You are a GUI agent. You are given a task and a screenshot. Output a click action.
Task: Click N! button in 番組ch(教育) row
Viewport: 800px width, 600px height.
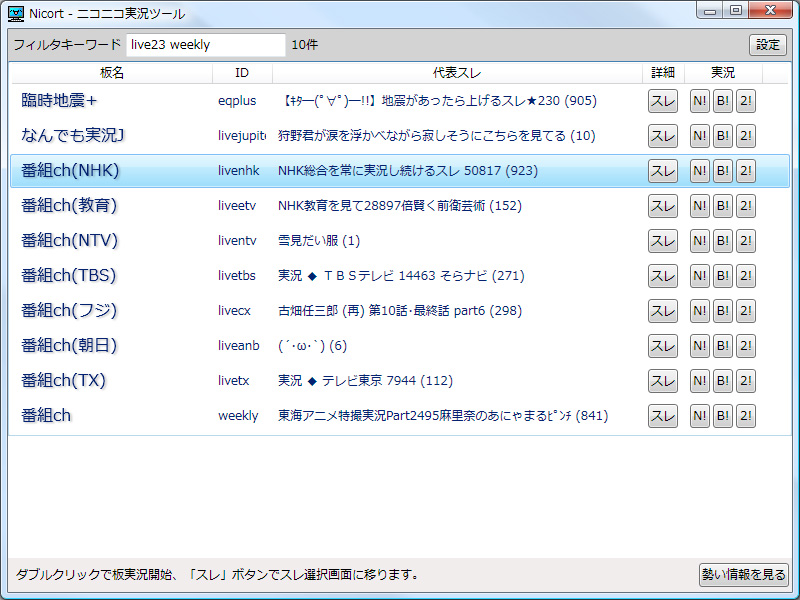click(x=700, y=206)
